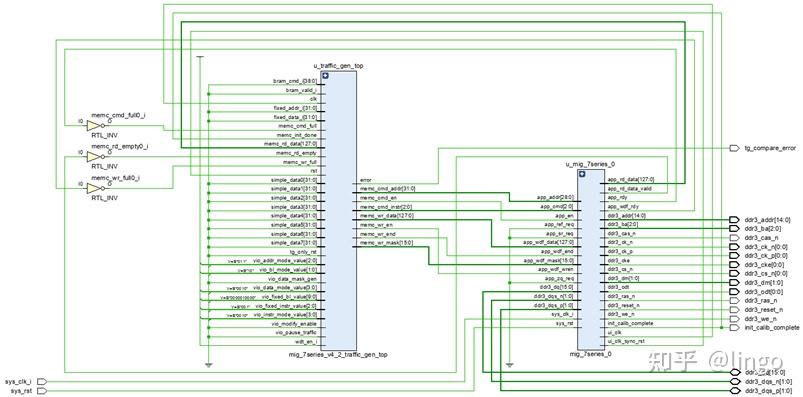Select the memc_wr_full0_i inverter symbol
803x397 pixels.
(x=96, y=188)
